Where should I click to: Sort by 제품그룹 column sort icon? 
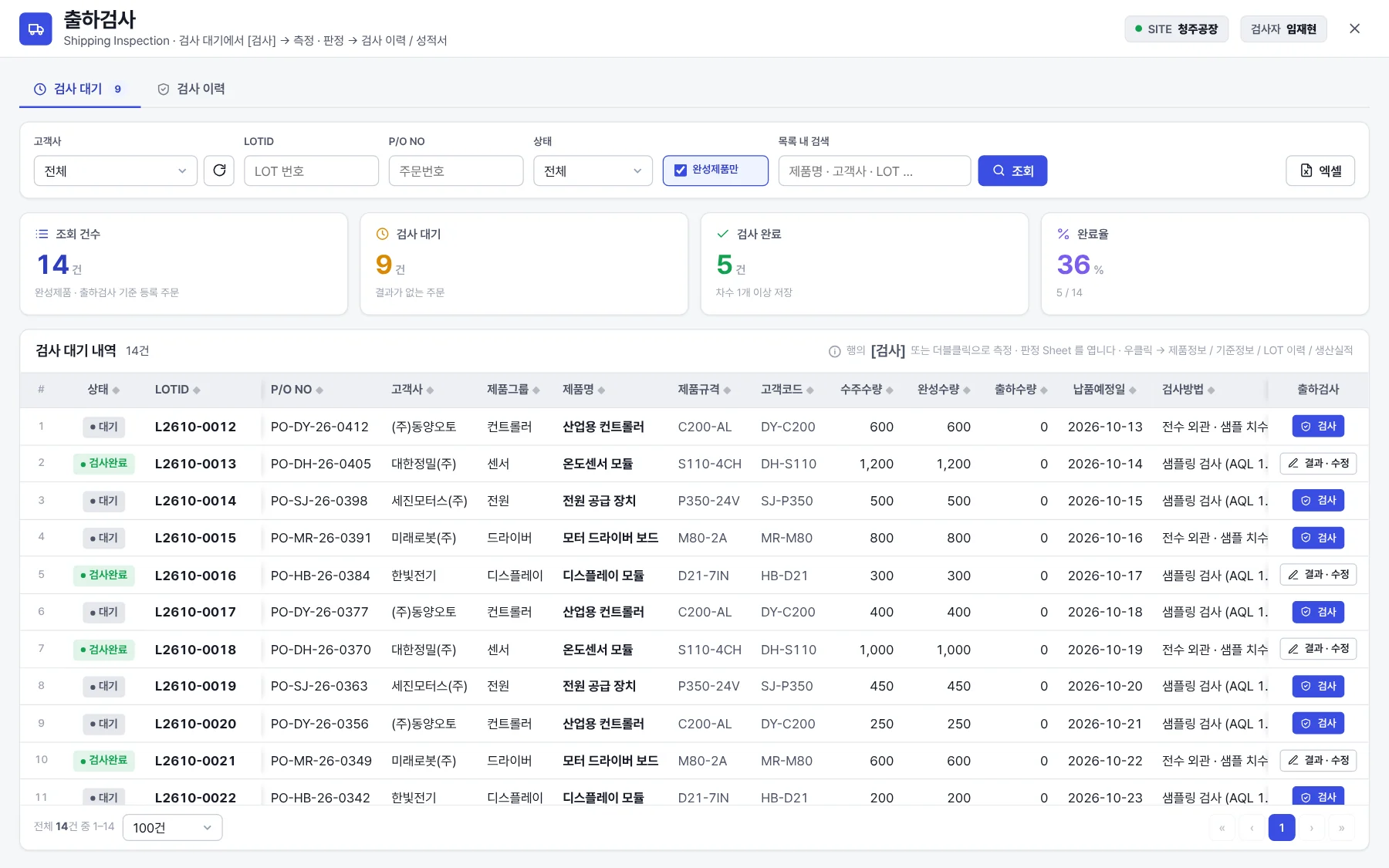click(536, 390)
